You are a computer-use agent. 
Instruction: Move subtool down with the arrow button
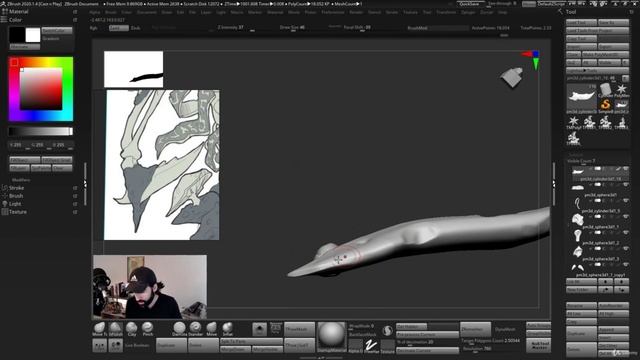622,282
